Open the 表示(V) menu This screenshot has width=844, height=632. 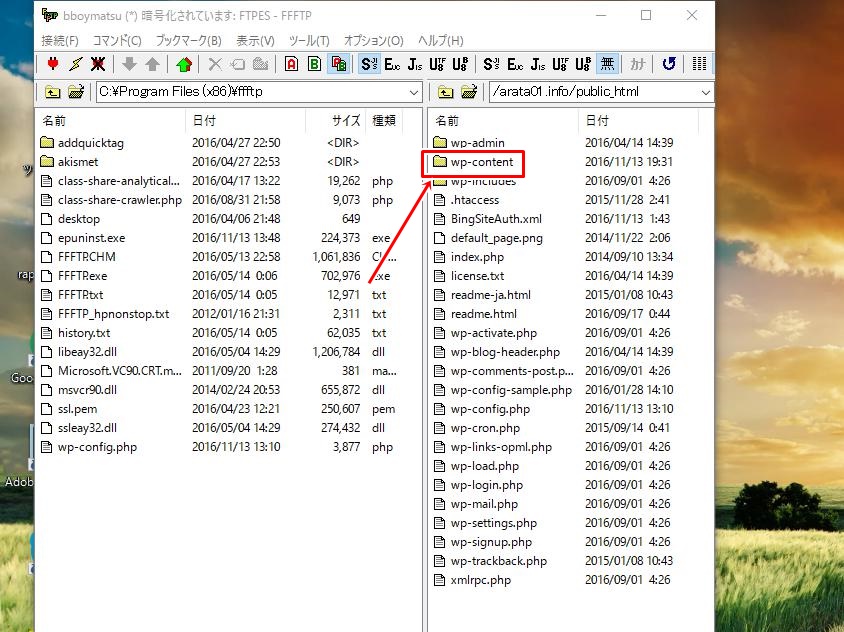pyautogui.click(x=255, y=40)
